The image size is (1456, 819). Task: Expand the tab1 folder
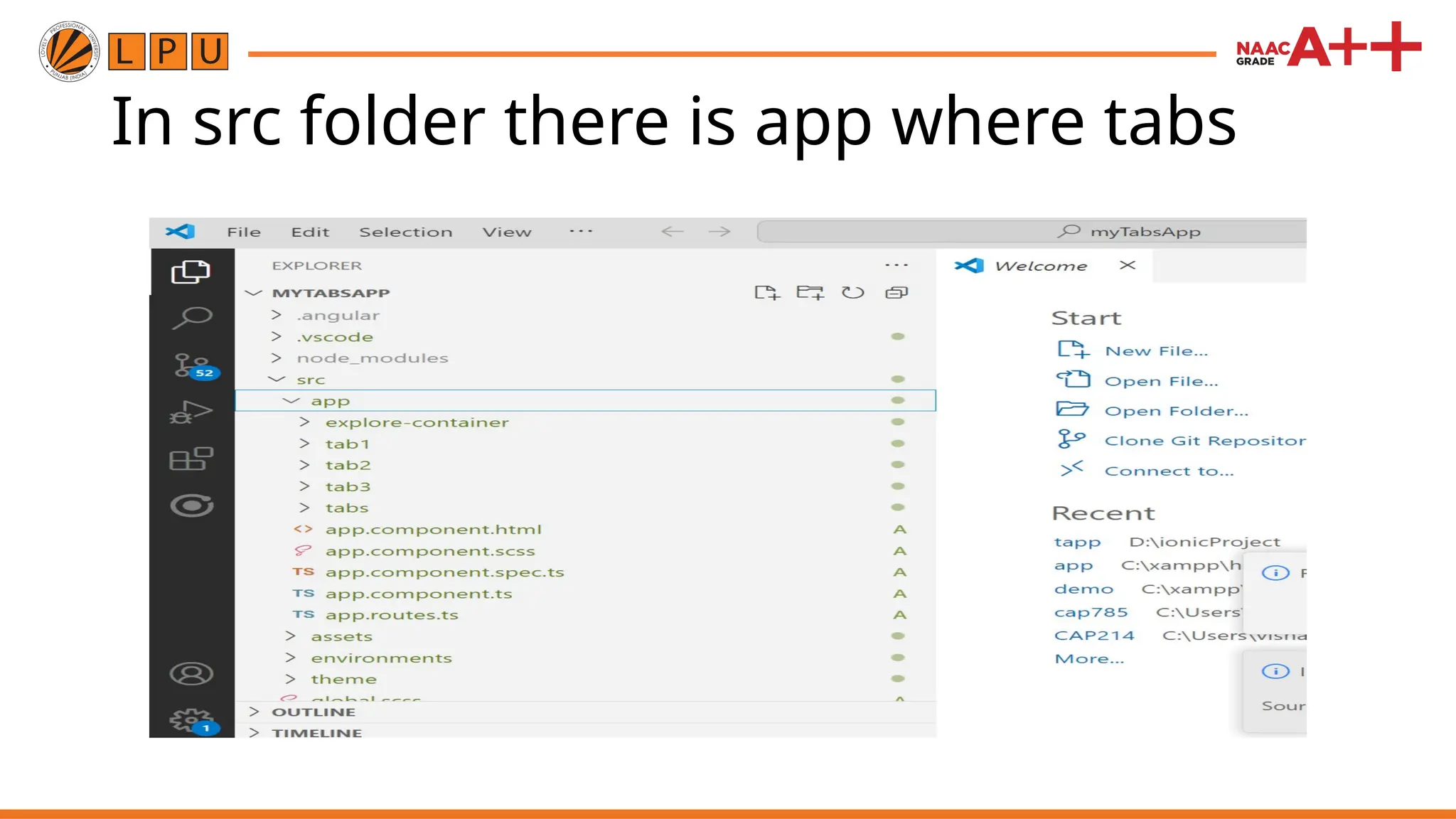pos(347,444)
